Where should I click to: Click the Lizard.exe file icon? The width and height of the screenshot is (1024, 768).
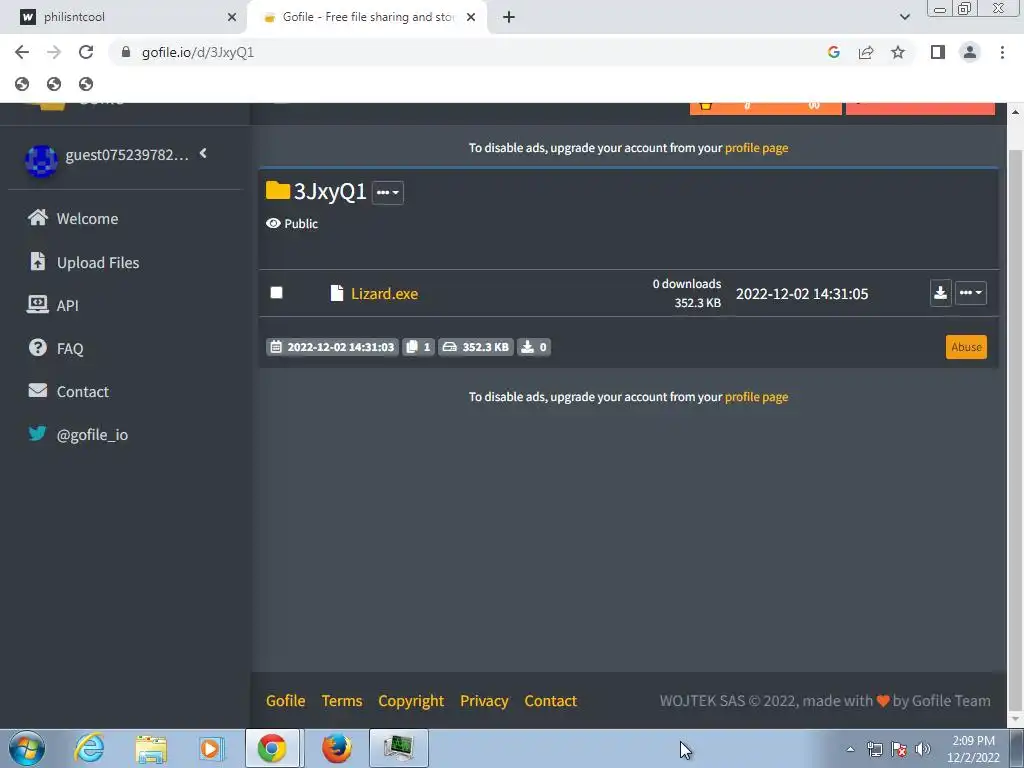[x=336, y=293]
